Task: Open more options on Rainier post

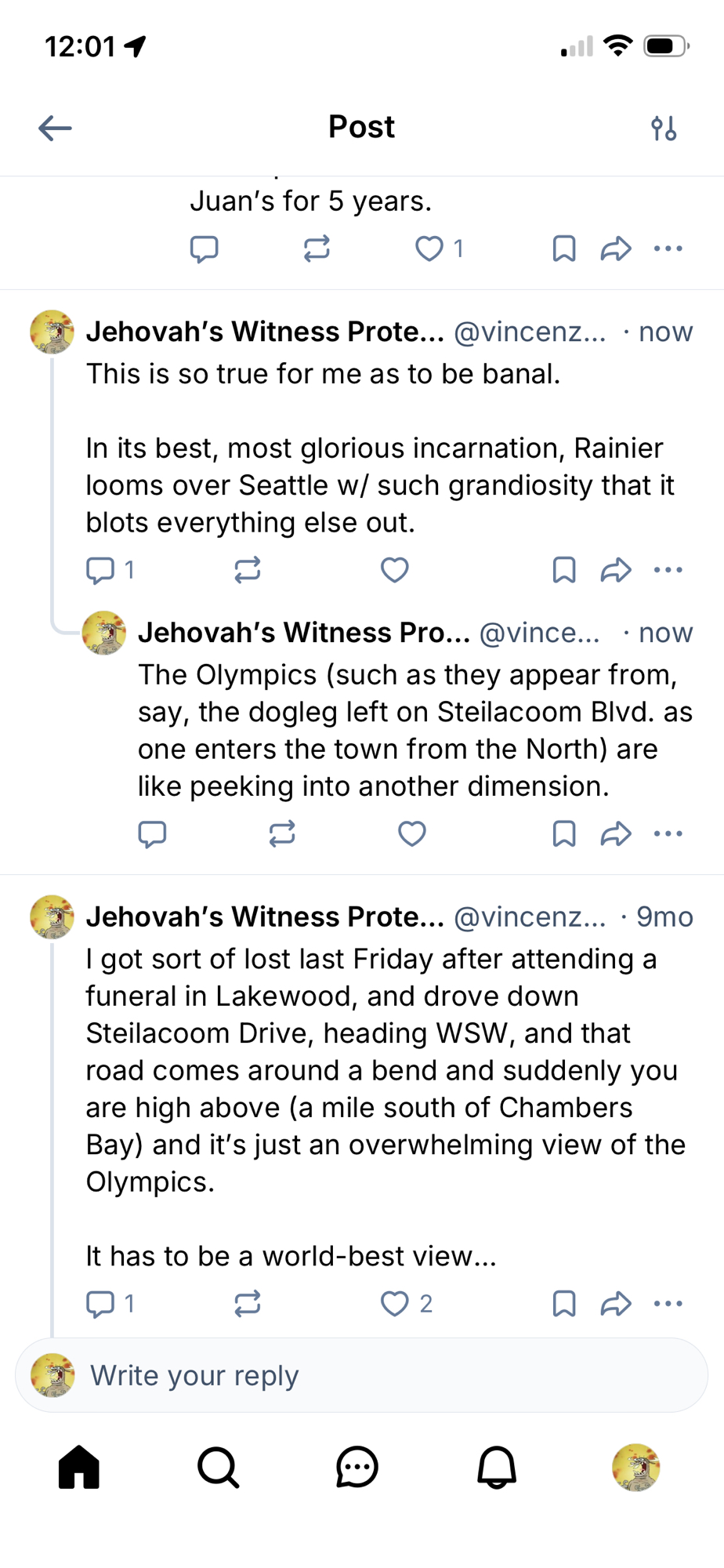Action: [x=668, y=570]
